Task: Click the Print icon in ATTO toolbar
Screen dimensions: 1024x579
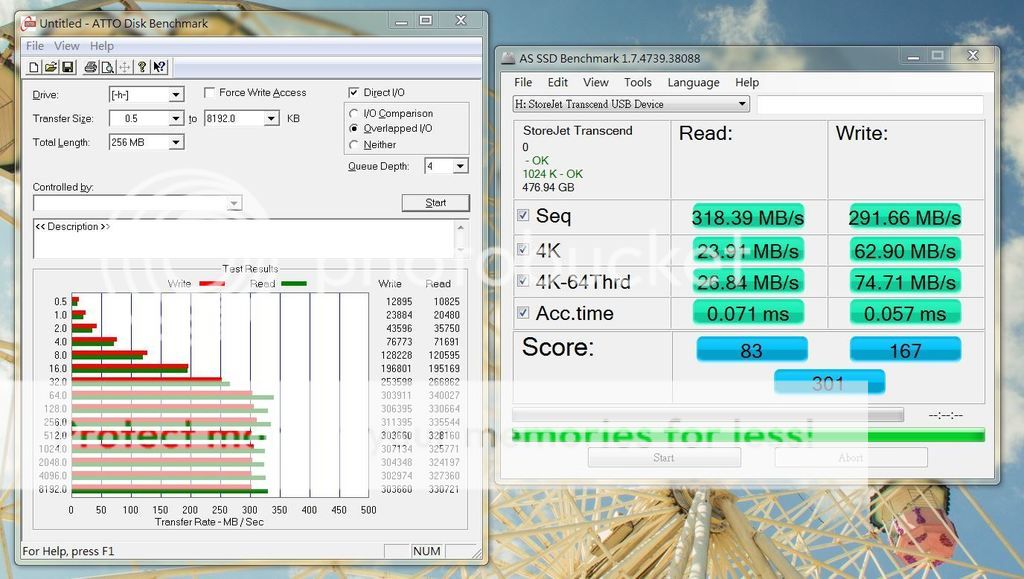Action: pyautogui.click(x=91, y=67)
